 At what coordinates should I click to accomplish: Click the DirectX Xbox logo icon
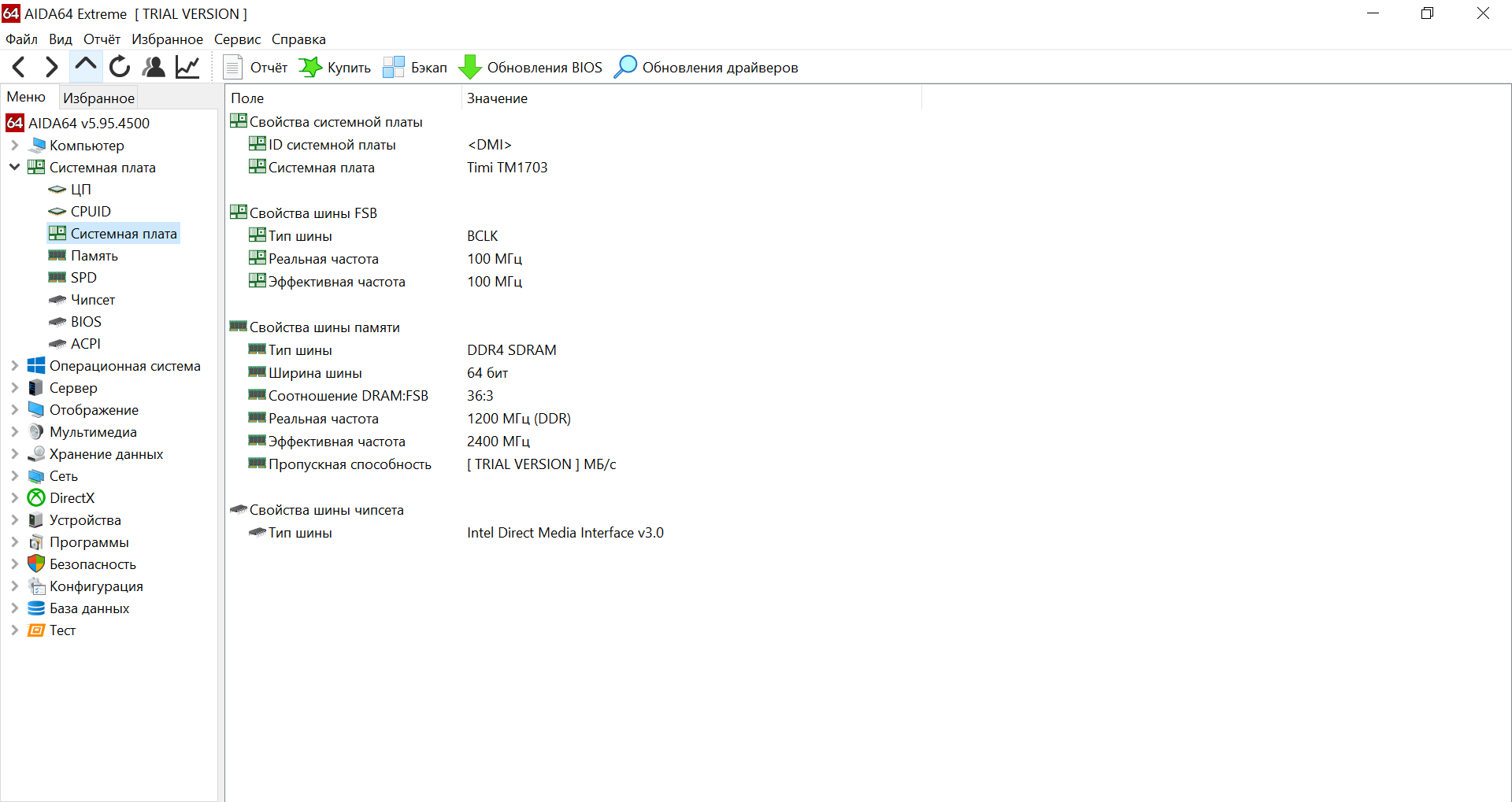[x=36, y=497]
